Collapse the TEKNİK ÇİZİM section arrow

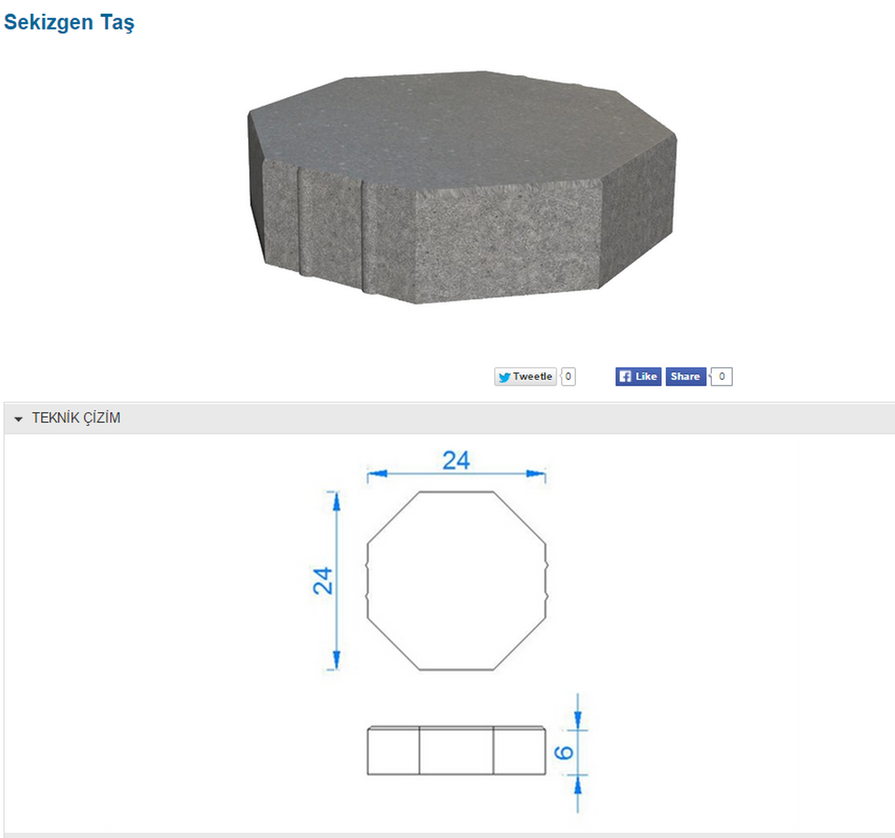tap(18, 419)
